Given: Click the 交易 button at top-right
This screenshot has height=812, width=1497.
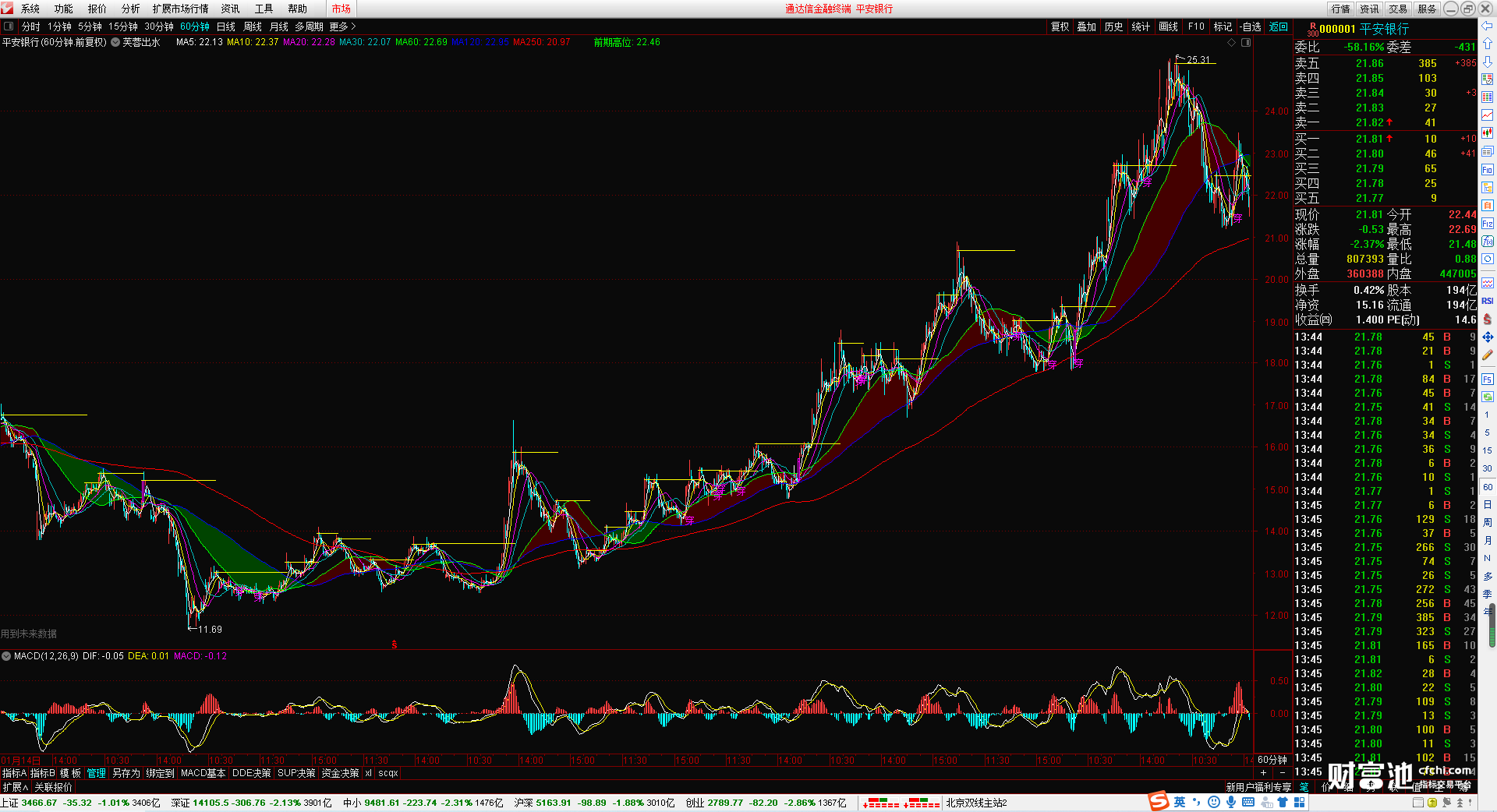Looking at the screenshot, I should [1398, 9].
